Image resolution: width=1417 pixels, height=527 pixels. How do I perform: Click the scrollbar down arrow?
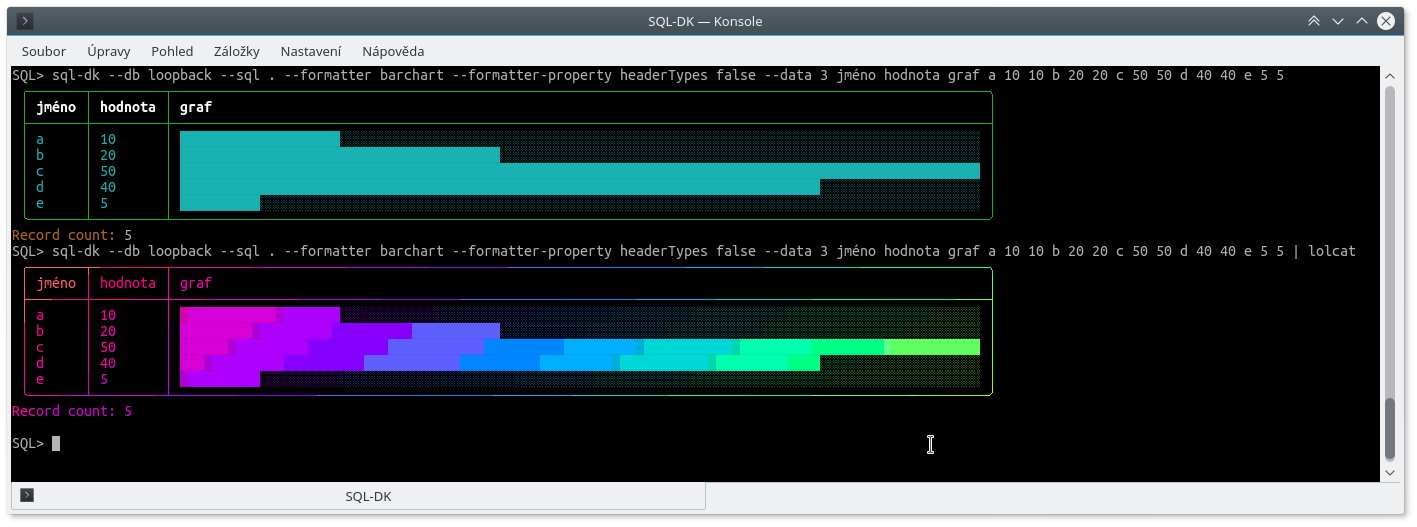click(1389, 472)
